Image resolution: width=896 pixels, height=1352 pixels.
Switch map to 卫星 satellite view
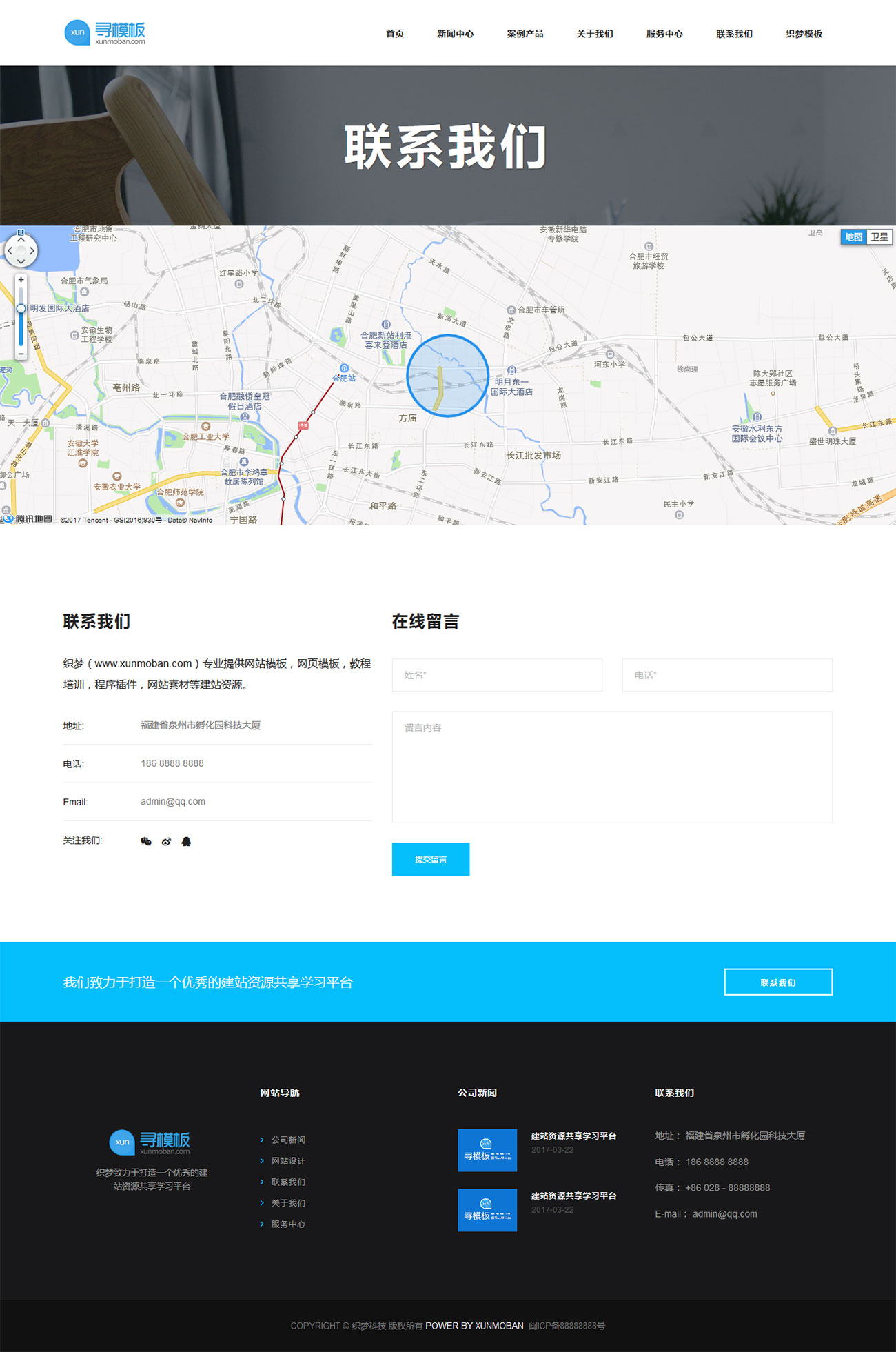[879, 237]
